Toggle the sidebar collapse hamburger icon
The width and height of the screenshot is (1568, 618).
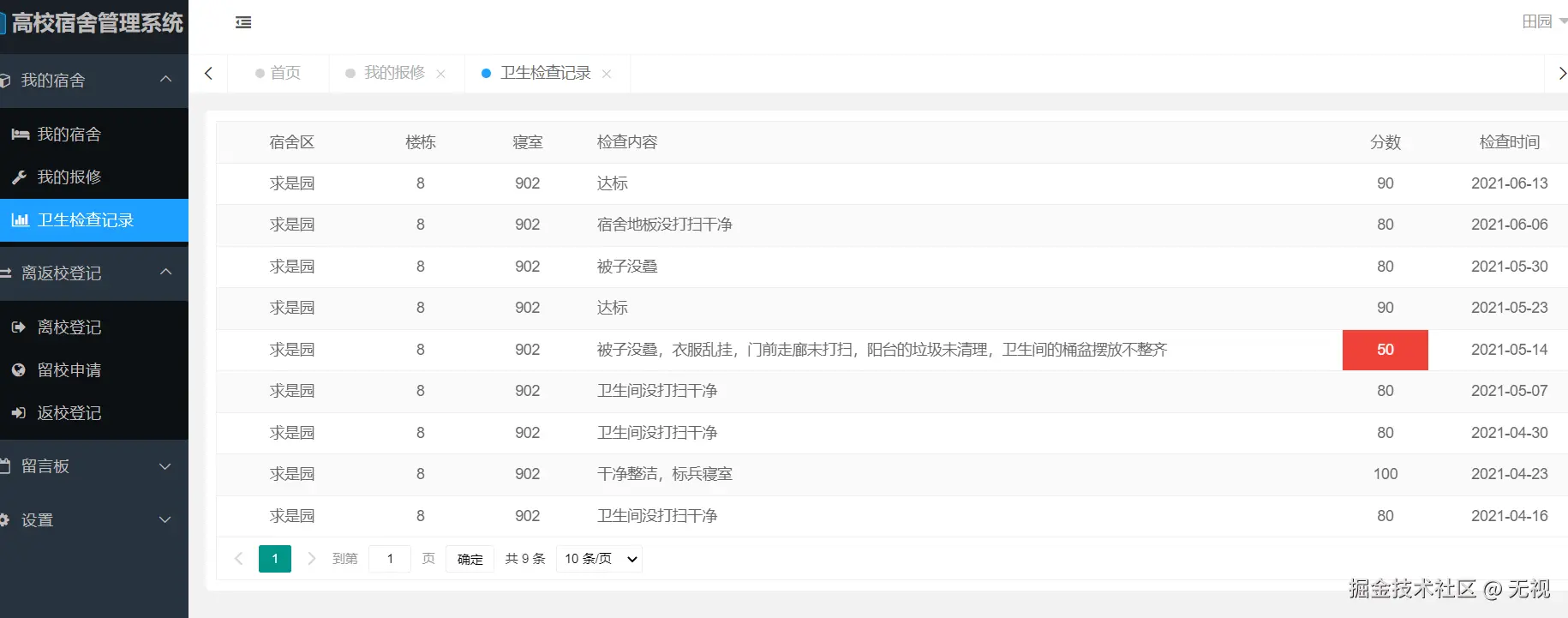pos(243,22)
